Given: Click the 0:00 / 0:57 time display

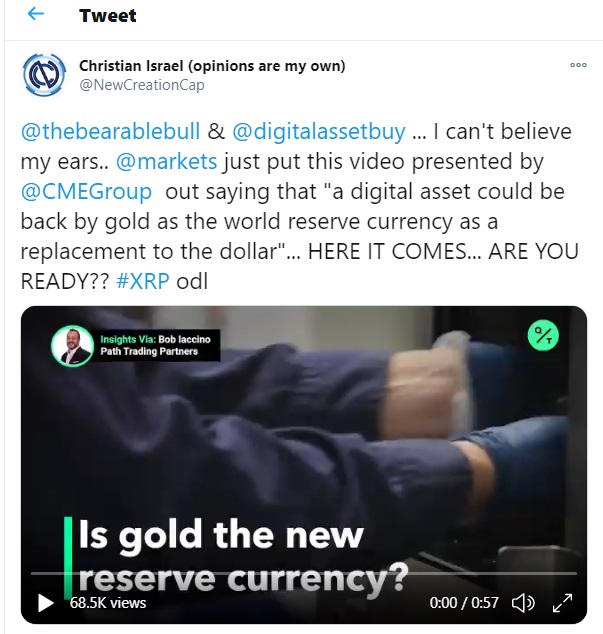Looking at the screenshot, I should (463, 603).
